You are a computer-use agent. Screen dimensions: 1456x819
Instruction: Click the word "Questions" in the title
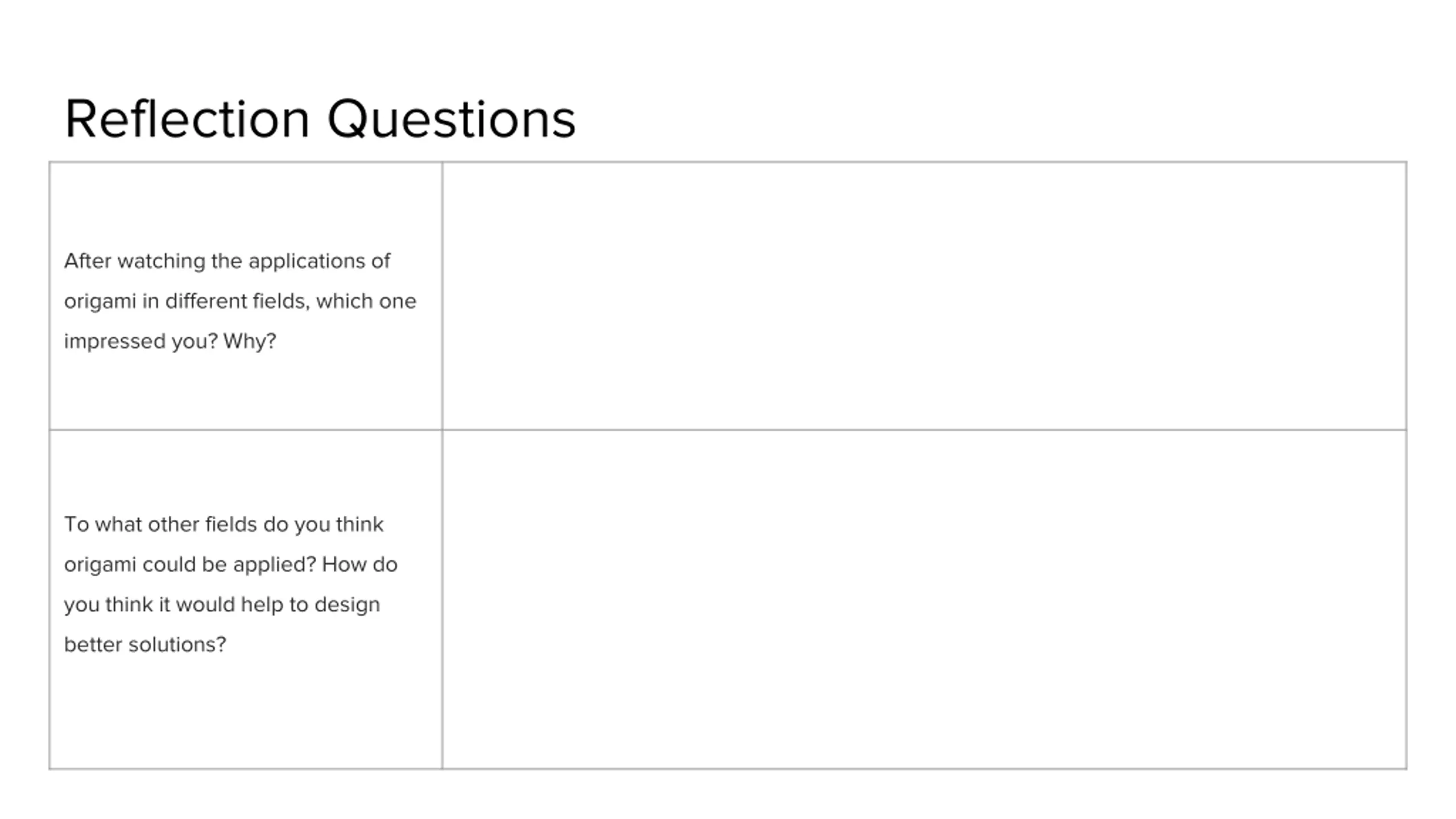(452, 119)
